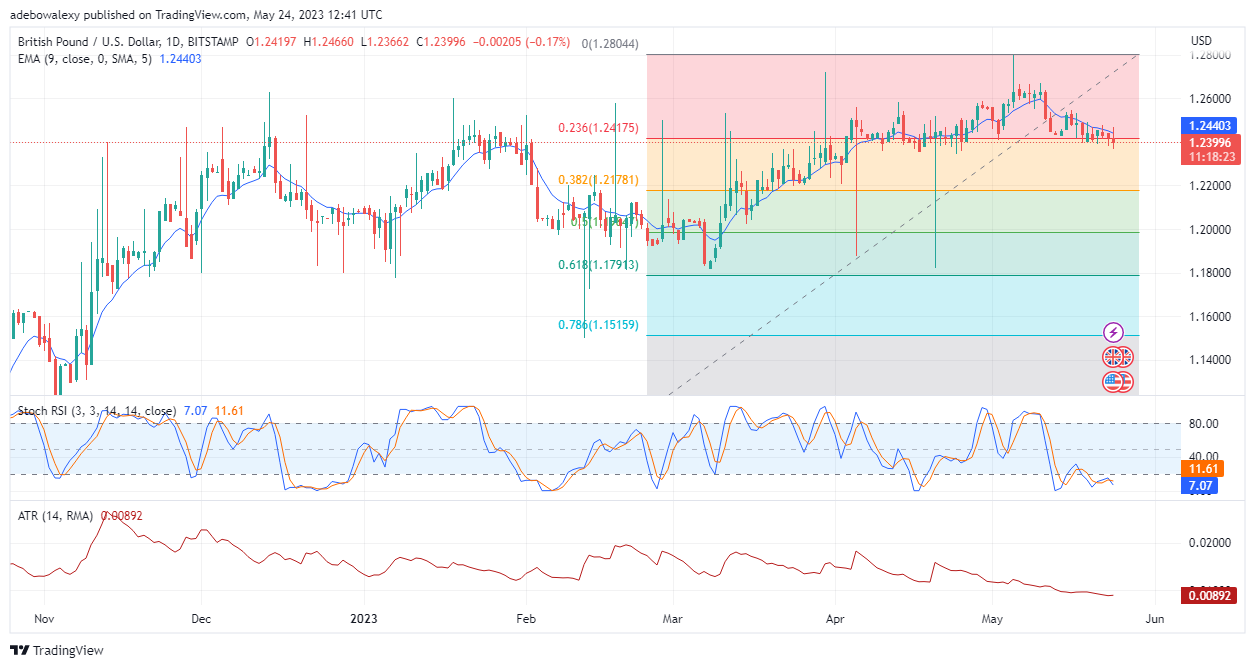Click the 'Nov' label on the time axis
The width and height of the screenshot is (1255, 668).
point(44,619)
